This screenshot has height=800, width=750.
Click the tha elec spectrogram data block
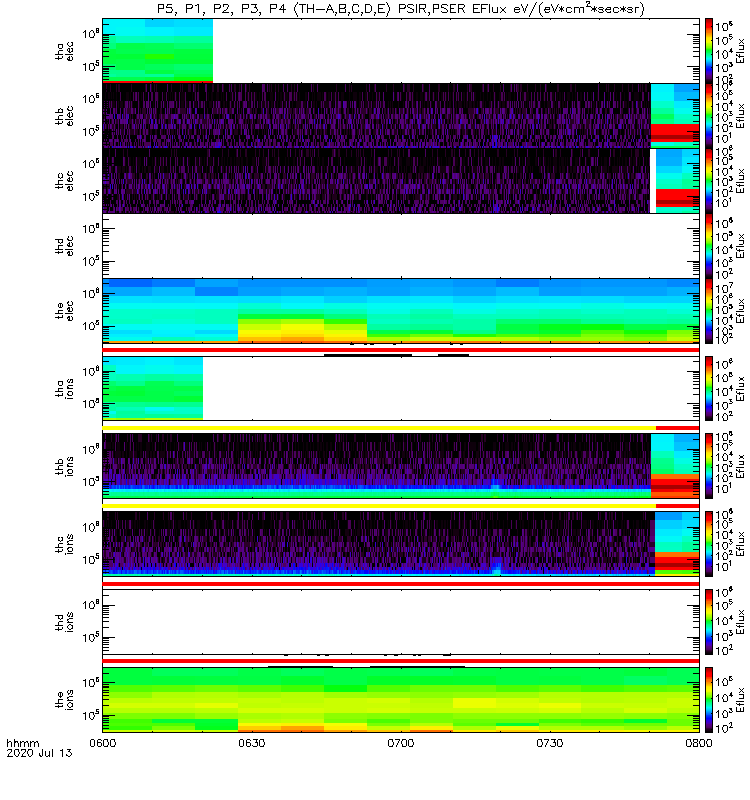point(158,51)
